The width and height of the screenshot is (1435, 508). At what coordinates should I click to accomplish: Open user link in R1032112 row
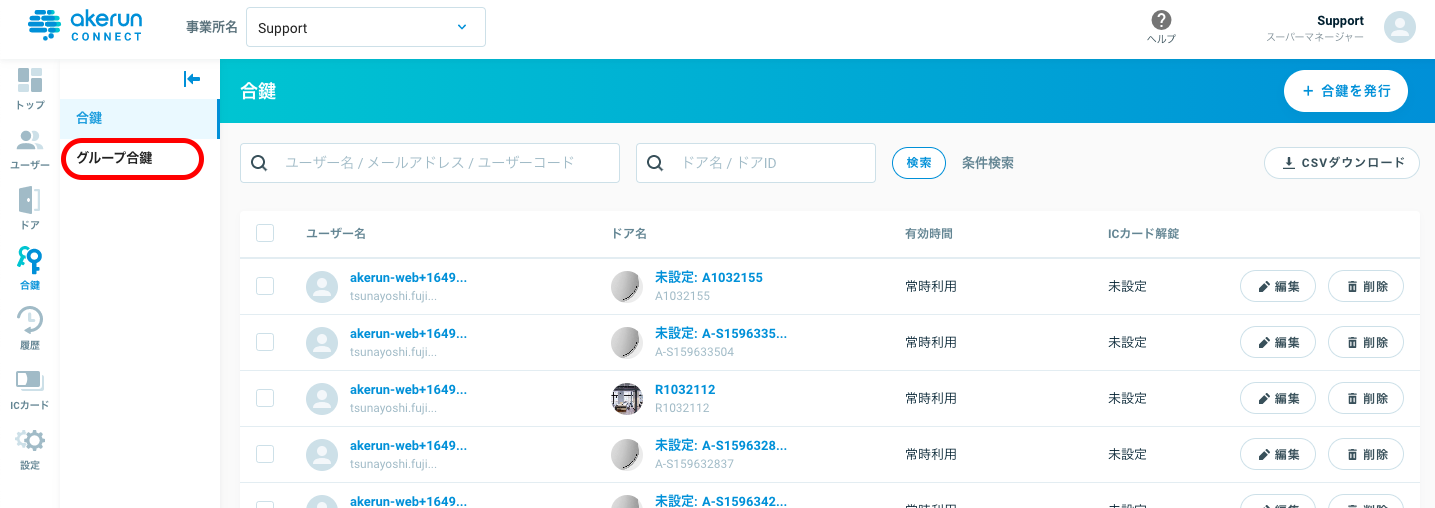[x=408, y=390]
